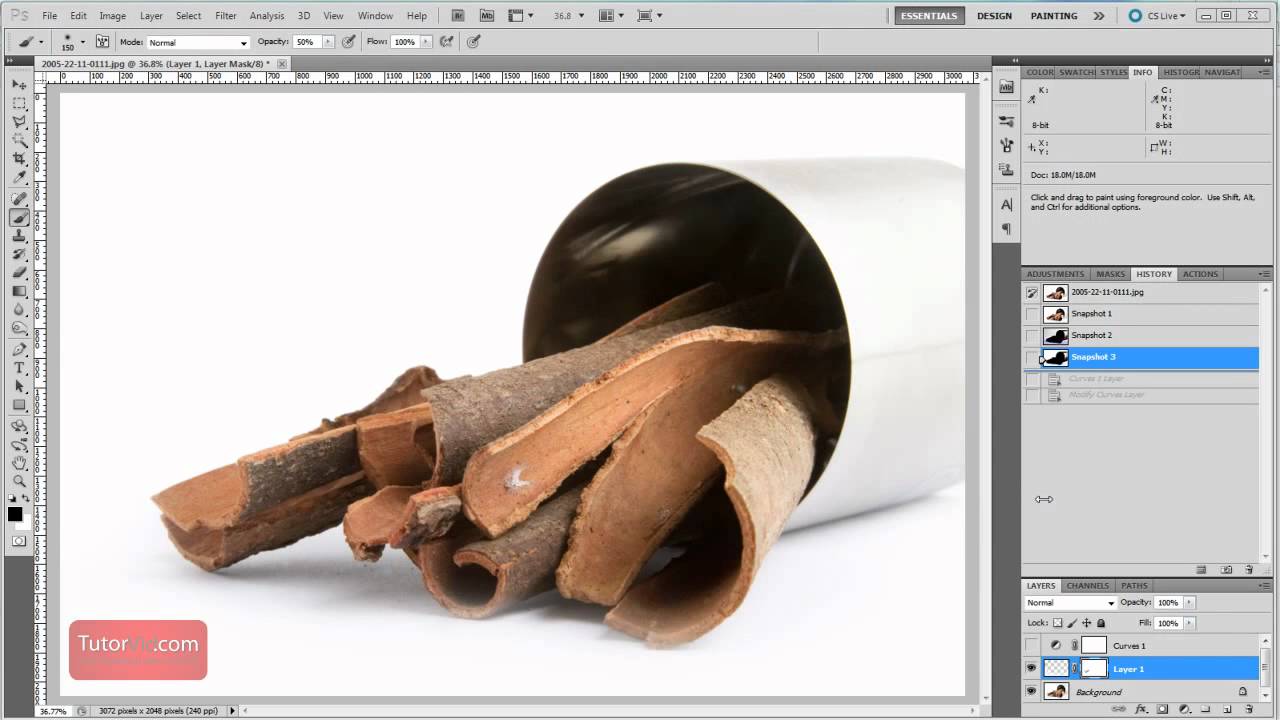The height and width of the screenshot is (720, 1280).
Task: Enable airbrush mode icon
Action: click(446, 42)
